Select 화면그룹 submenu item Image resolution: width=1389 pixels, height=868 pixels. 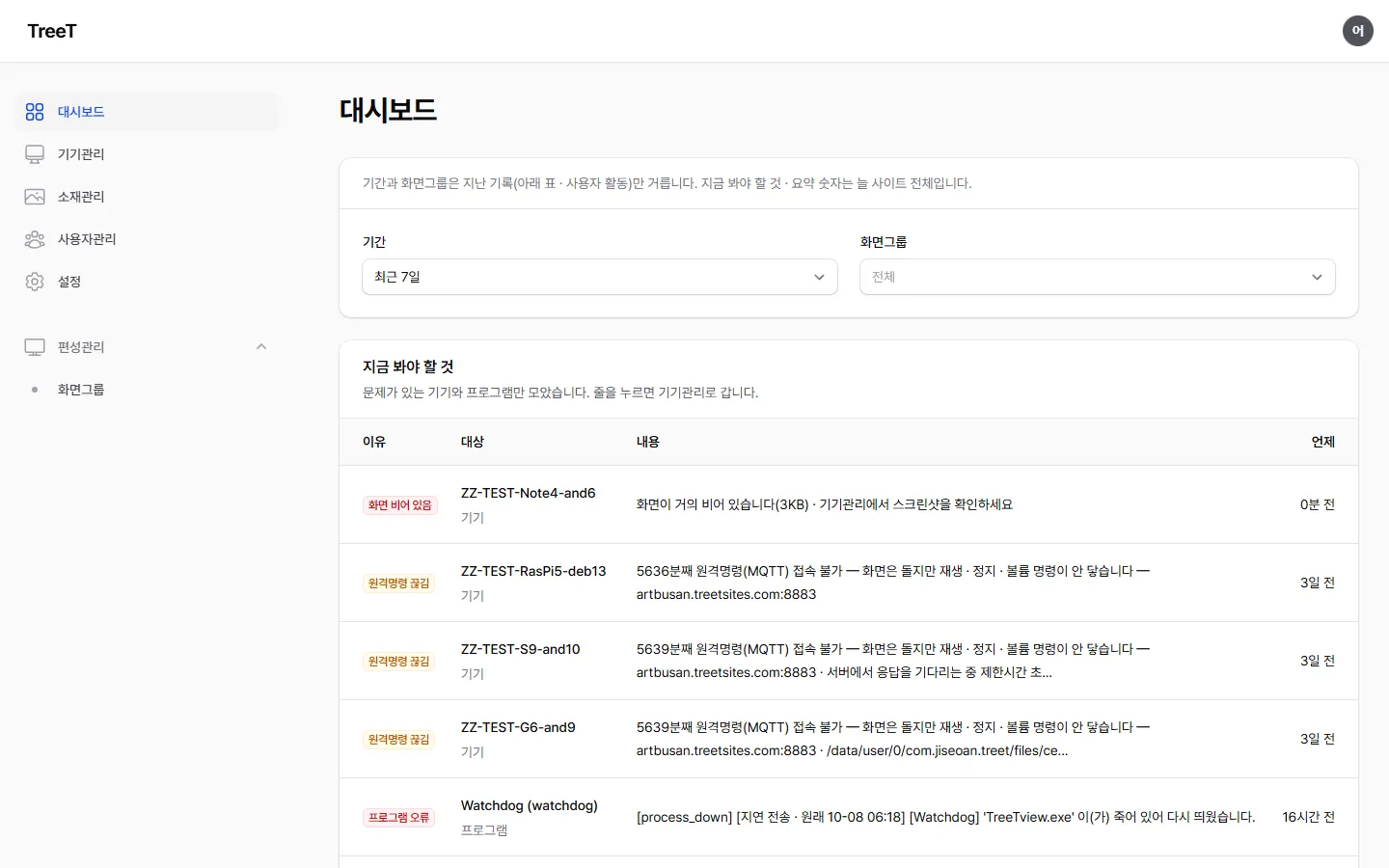click(x=148, y=390)
